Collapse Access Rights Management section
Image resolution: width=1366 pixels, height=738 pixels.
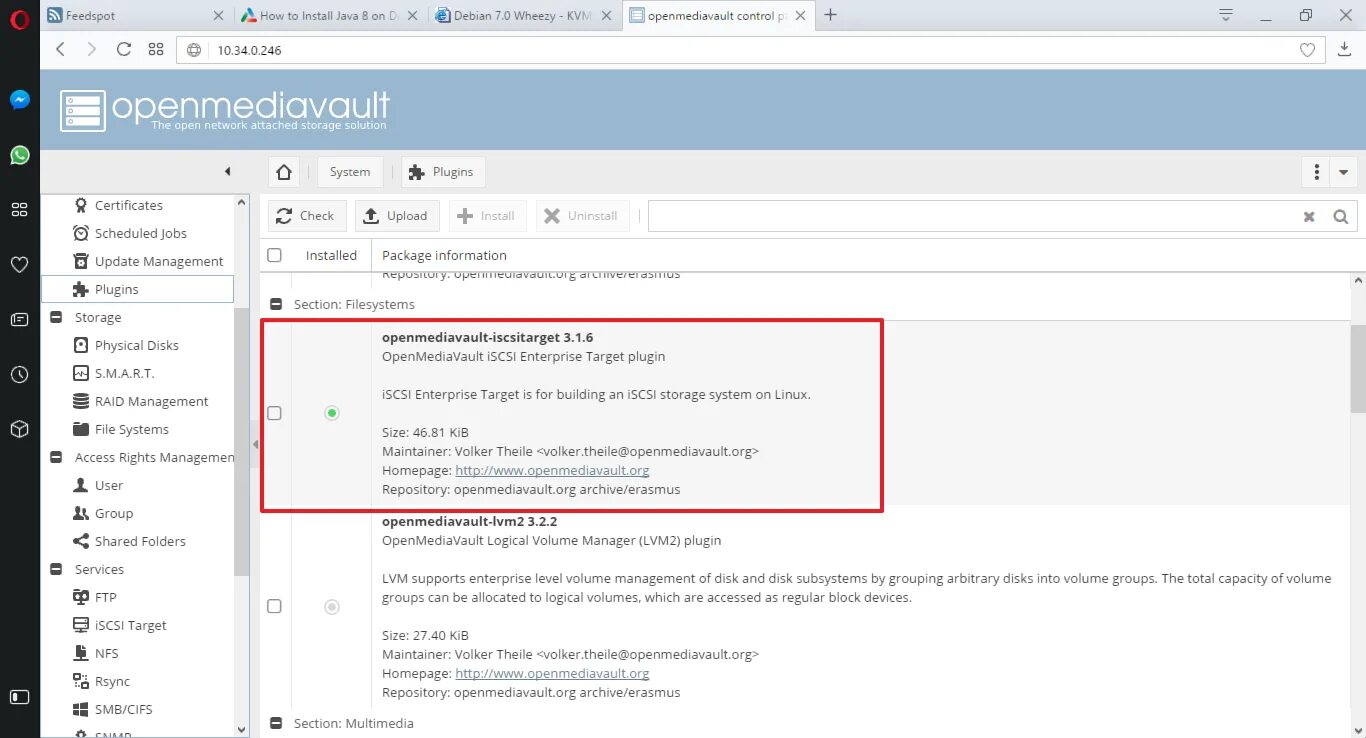click(x=56, y=457)
